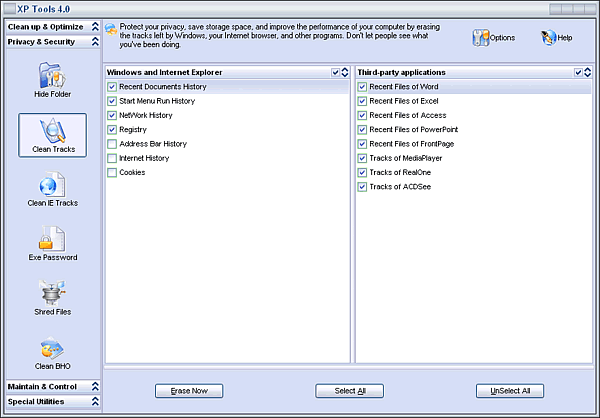Click the privacy description eraser icon
The image size is (600, 418).
tap(111, 29)
